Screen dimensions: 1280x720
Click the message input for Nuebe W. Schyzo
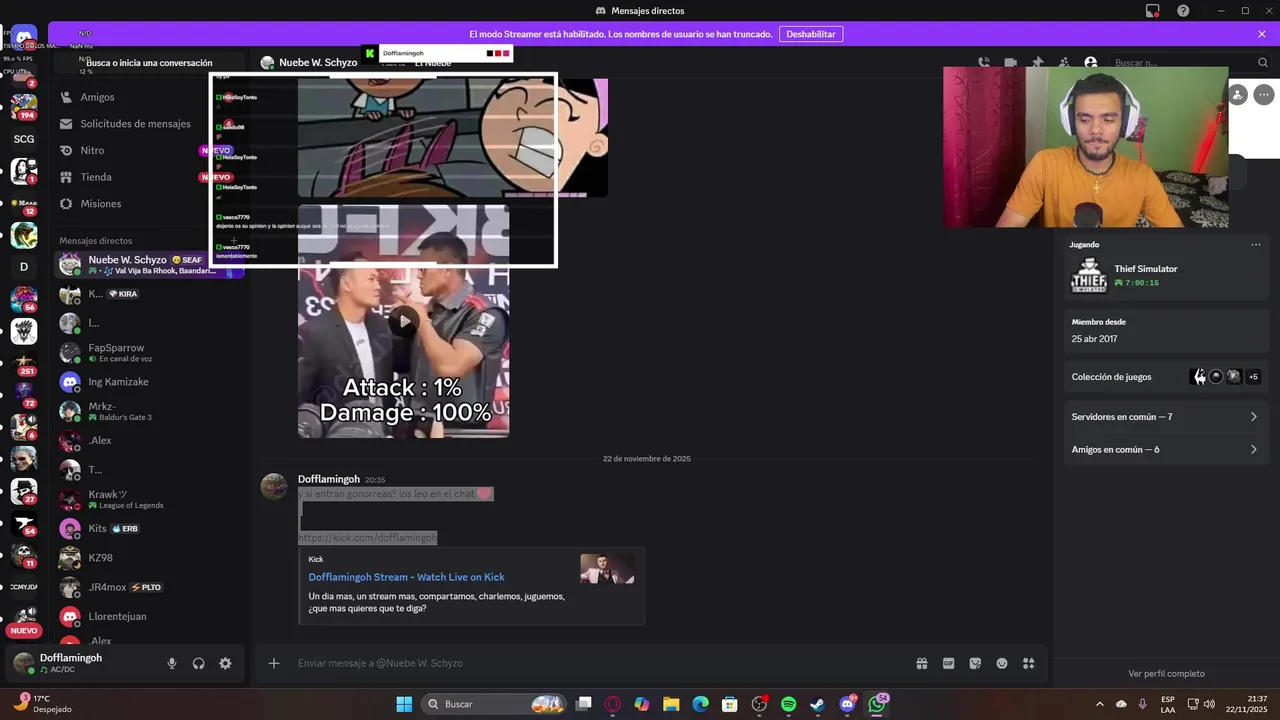coord(600,663)
